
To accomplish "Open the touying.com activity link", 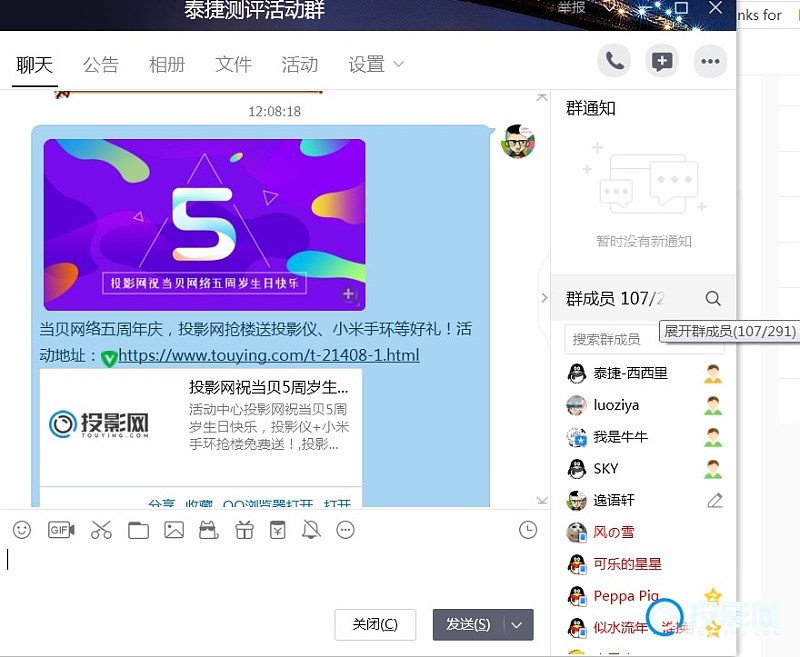I will pyautogui.click(x=269, y=355).
